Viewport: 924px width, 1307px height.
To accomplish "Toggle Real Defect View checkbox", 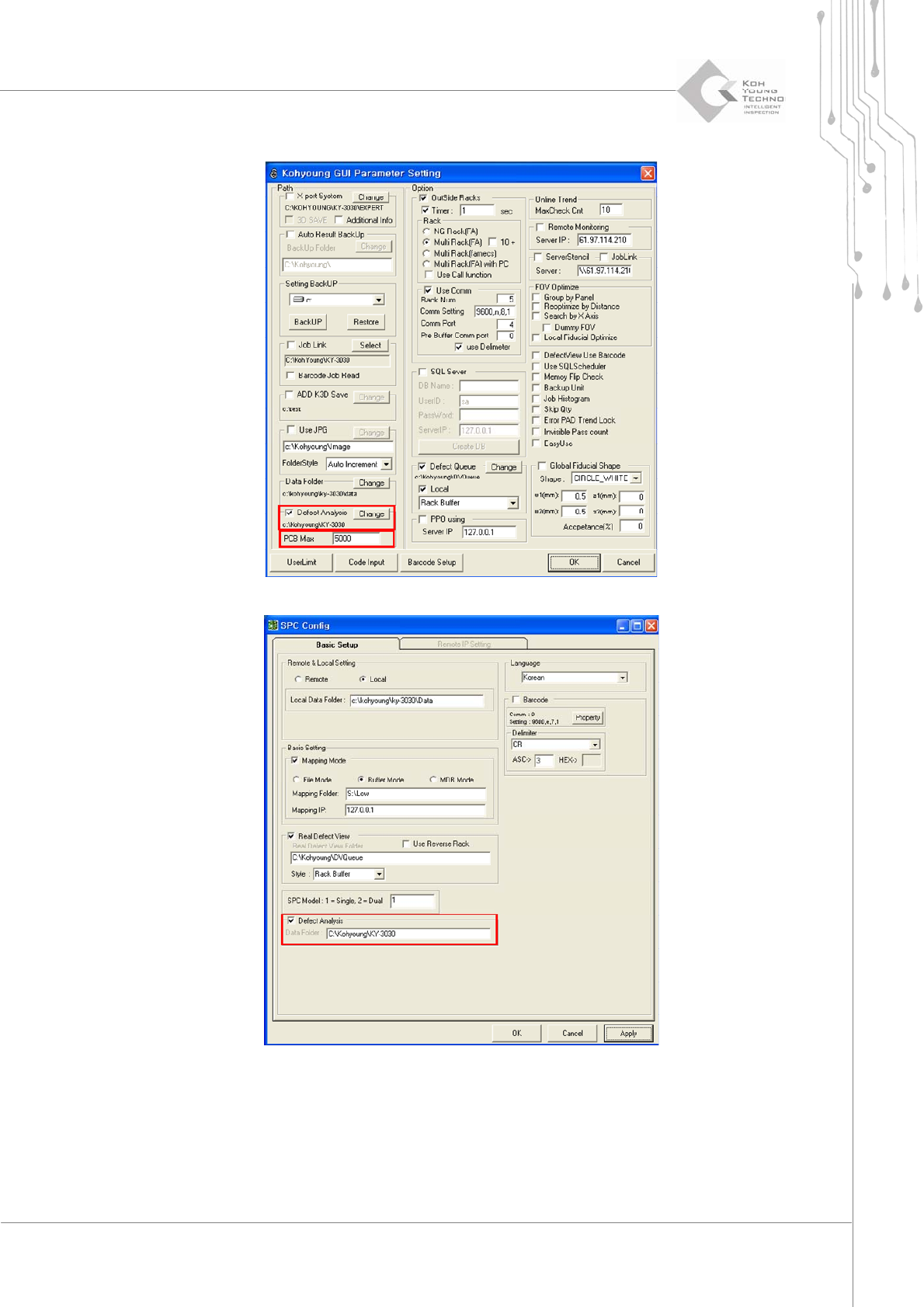I will (291, 836).
